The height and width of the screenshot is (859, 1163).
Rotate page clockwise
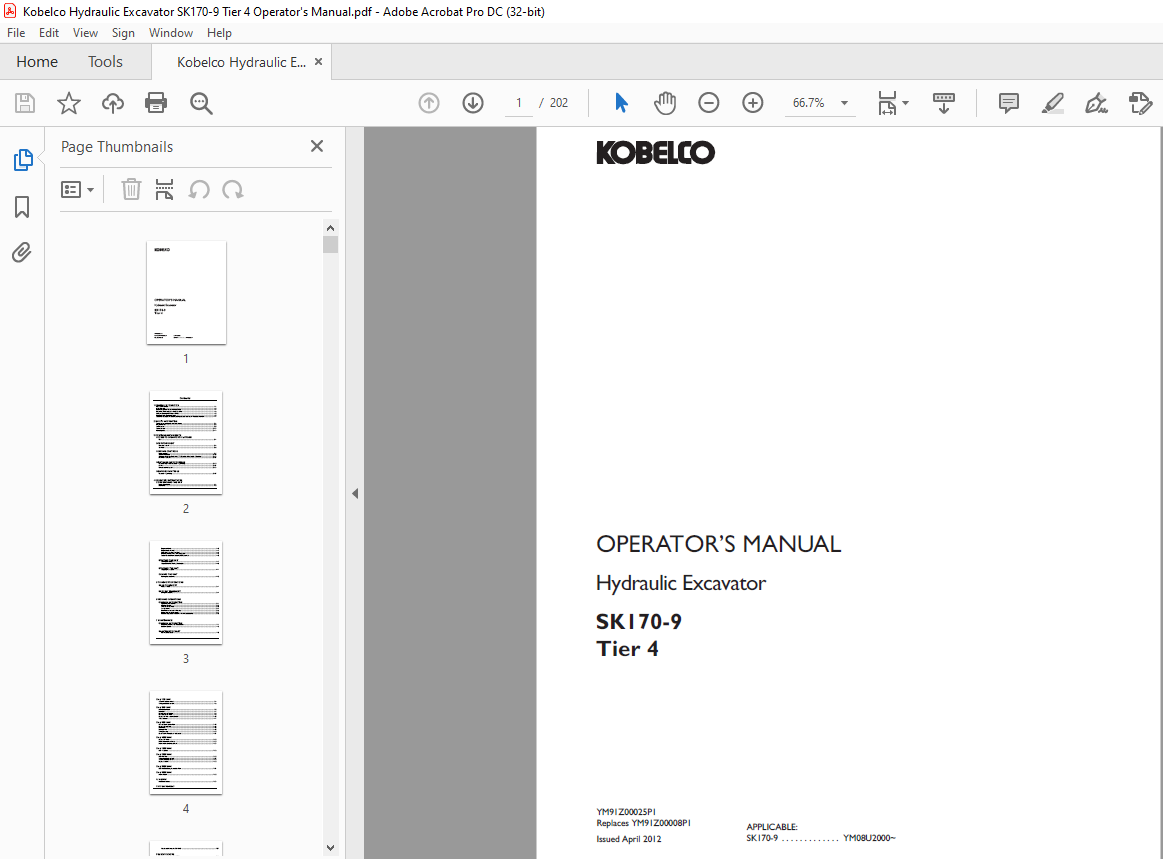[x=233, y=190]
